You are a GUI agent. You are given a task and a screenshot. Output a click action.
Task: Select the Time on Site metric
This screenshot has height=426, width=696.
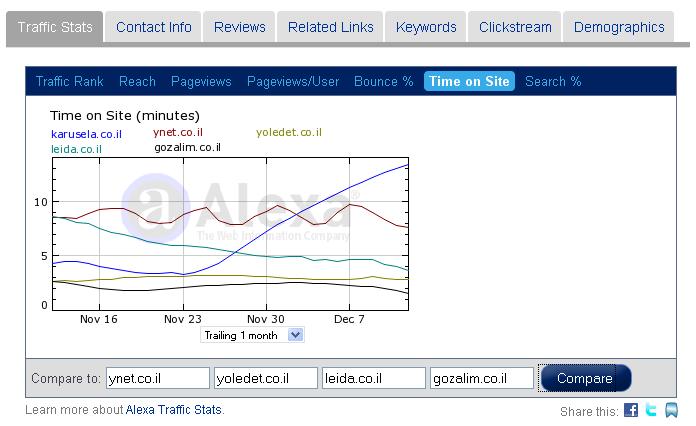469,81
